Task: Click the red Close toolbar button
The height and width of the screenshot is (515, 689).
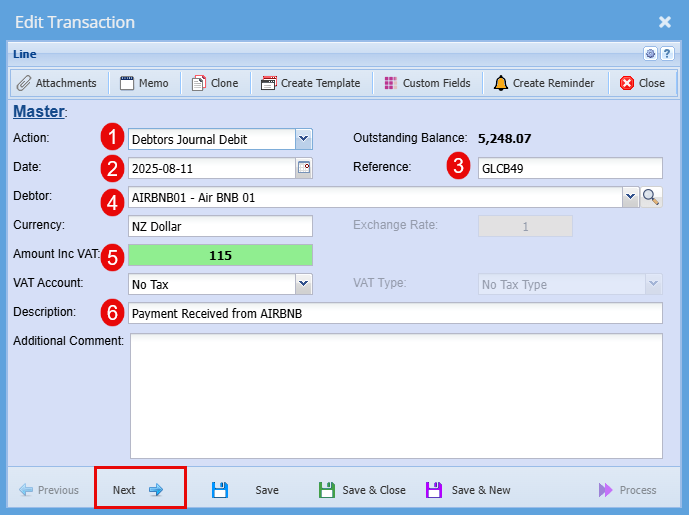Action: tap(641, 83)
